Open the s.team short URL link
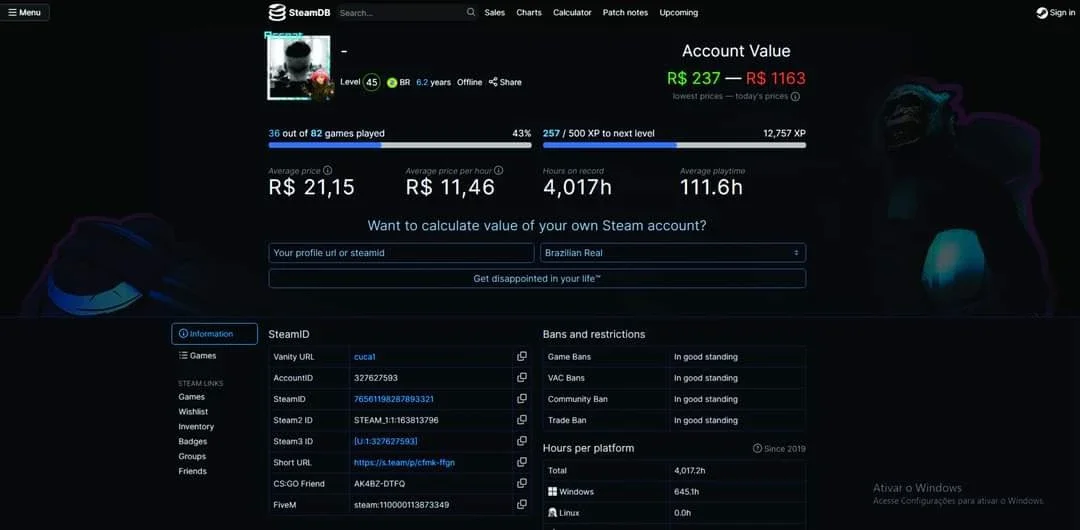The width and height of the screenshot is (1080, 530). 404,462
